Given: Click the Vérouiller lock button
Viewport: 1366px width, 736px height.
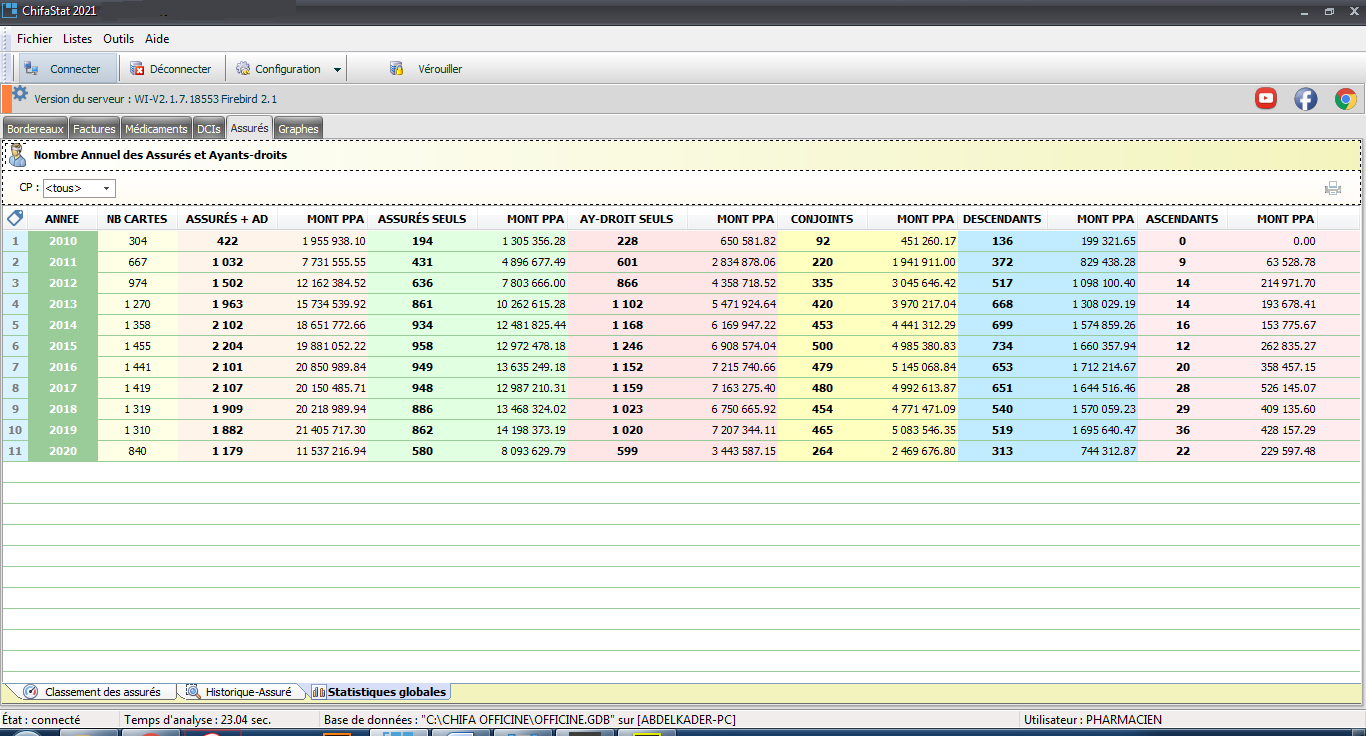Looking at the screenshot, I should [425, 69].
